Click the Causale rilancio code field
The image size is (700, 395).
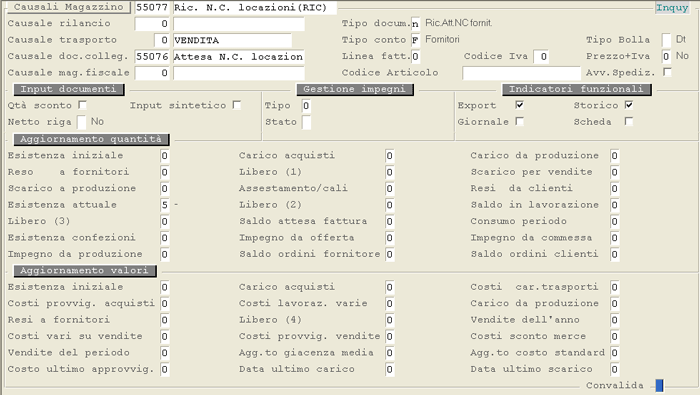(152, 24)
